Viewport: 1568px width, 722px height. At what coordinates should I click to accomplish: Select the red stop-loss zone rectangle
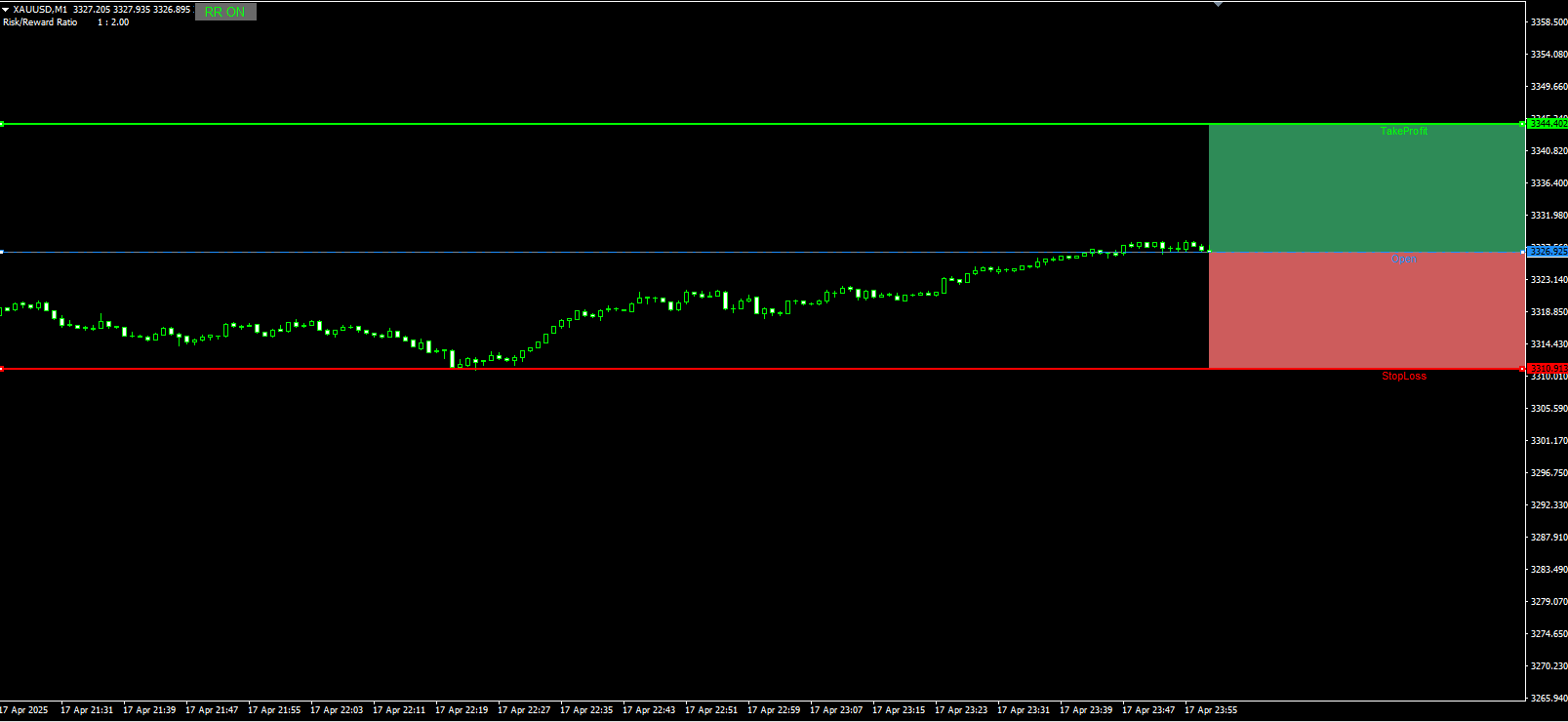tap(1366, 310)
